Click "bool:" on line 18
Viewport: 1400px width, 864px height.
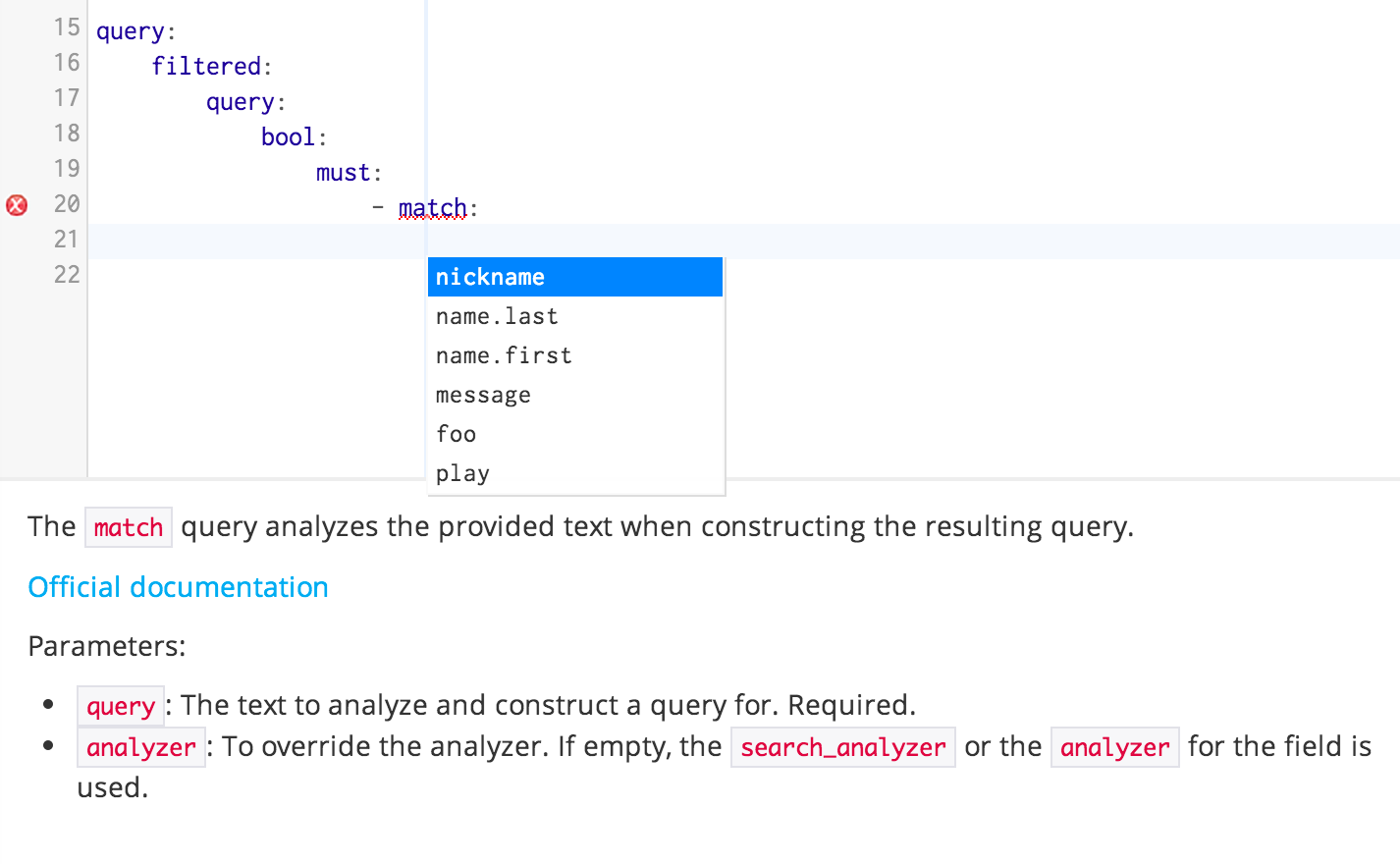pos(291,136)
